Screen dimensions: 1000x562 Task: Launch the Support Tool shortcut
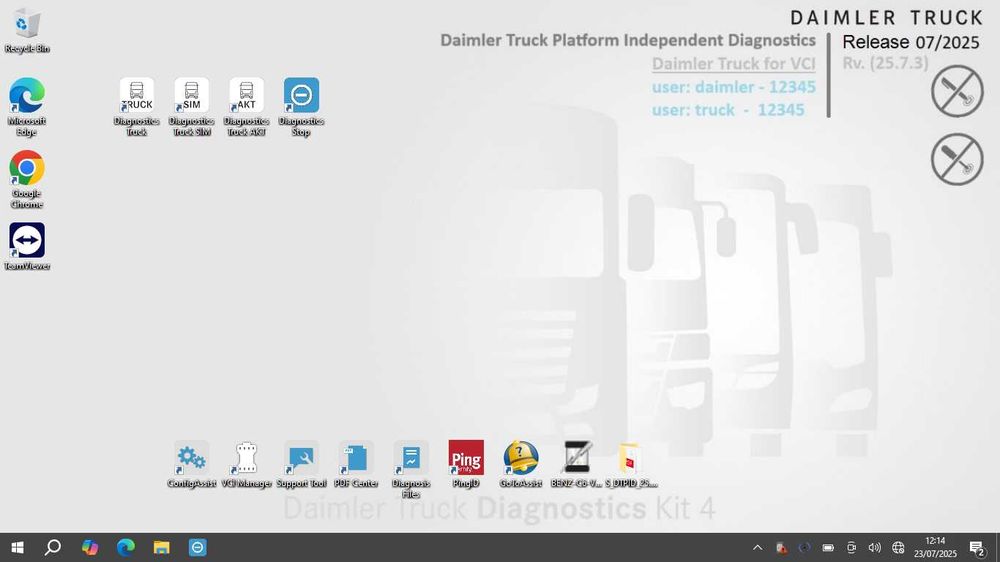pos(301,464)
